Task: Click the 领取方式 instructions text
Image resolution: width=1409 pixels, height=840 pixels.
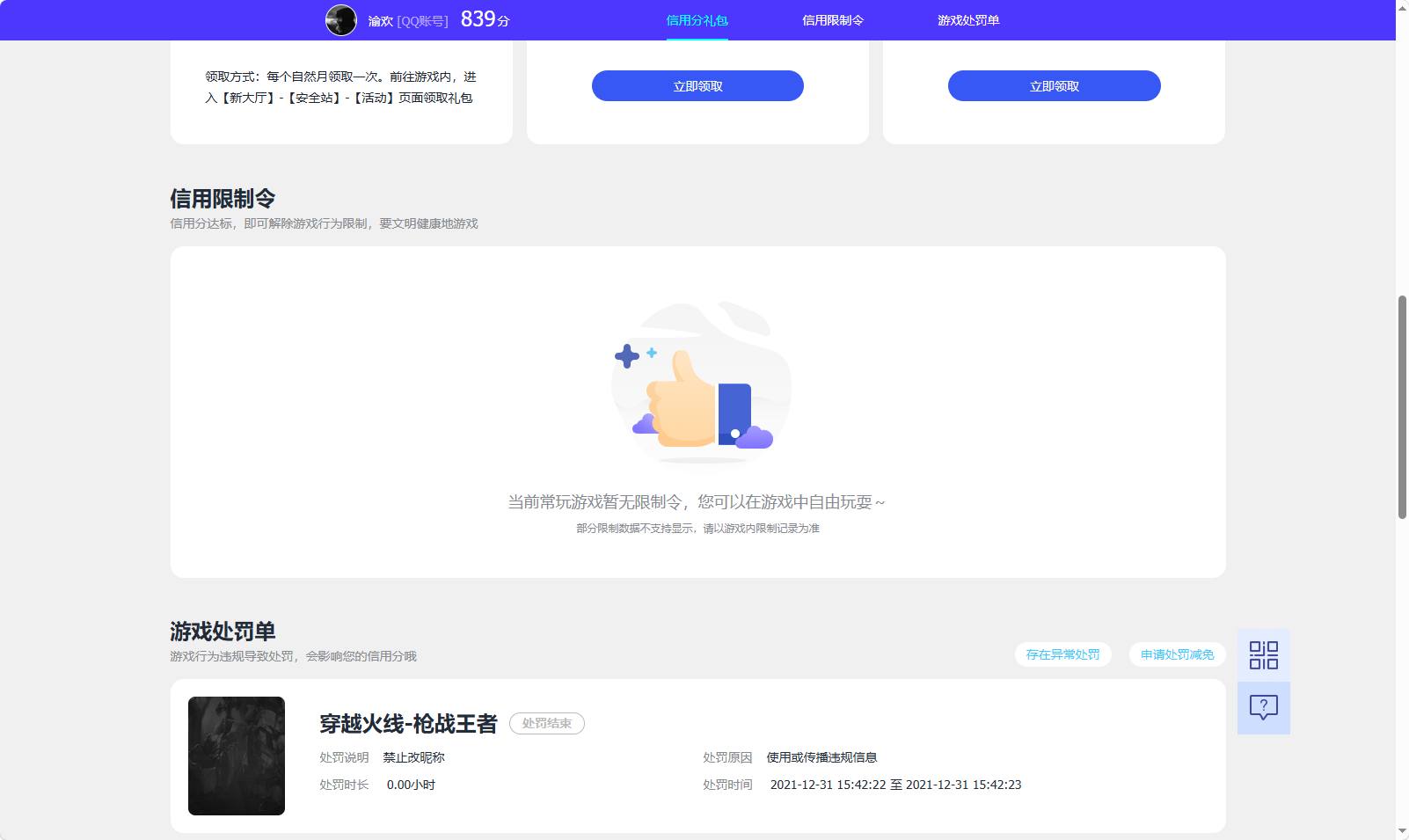Action: pyautogui.click(x=341, y=87)
